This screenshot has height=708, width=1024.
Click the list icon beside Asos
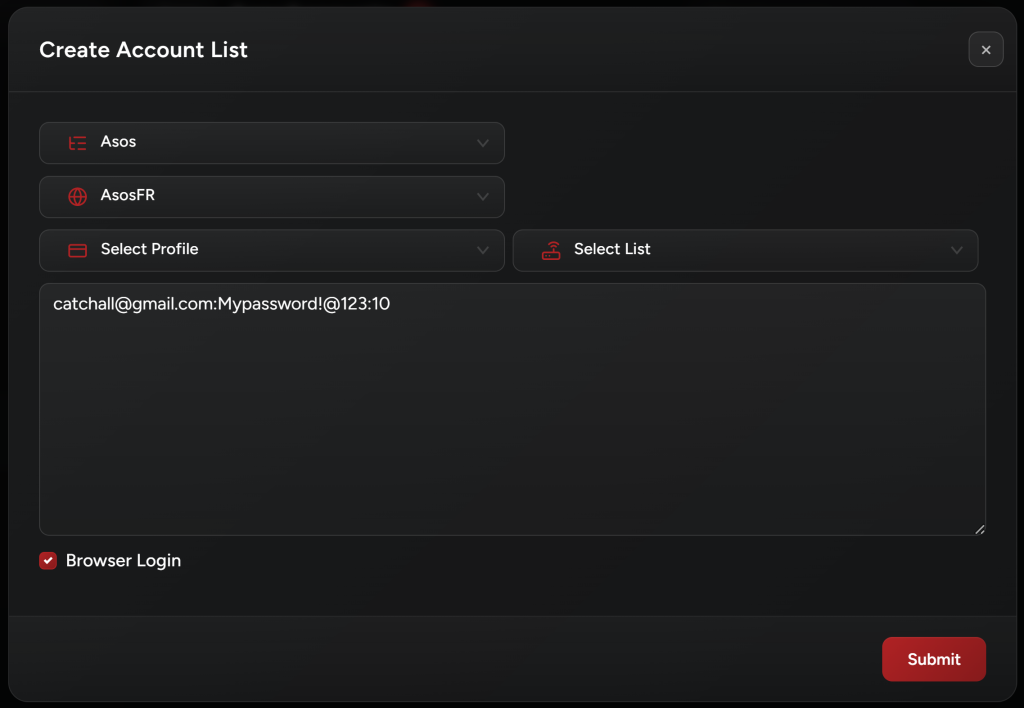point(77,143)
